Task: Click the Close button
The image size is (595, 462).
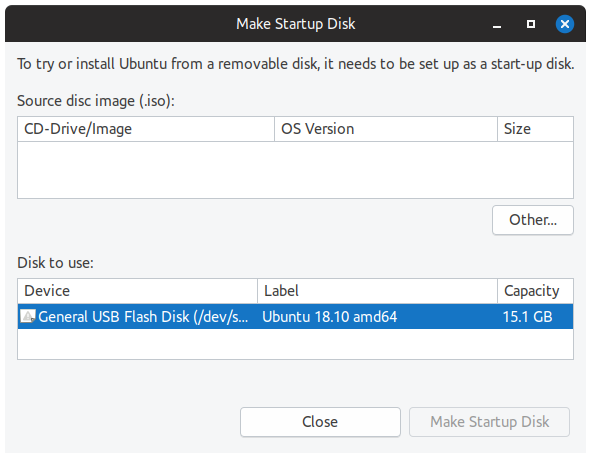Action: point(320,422)
